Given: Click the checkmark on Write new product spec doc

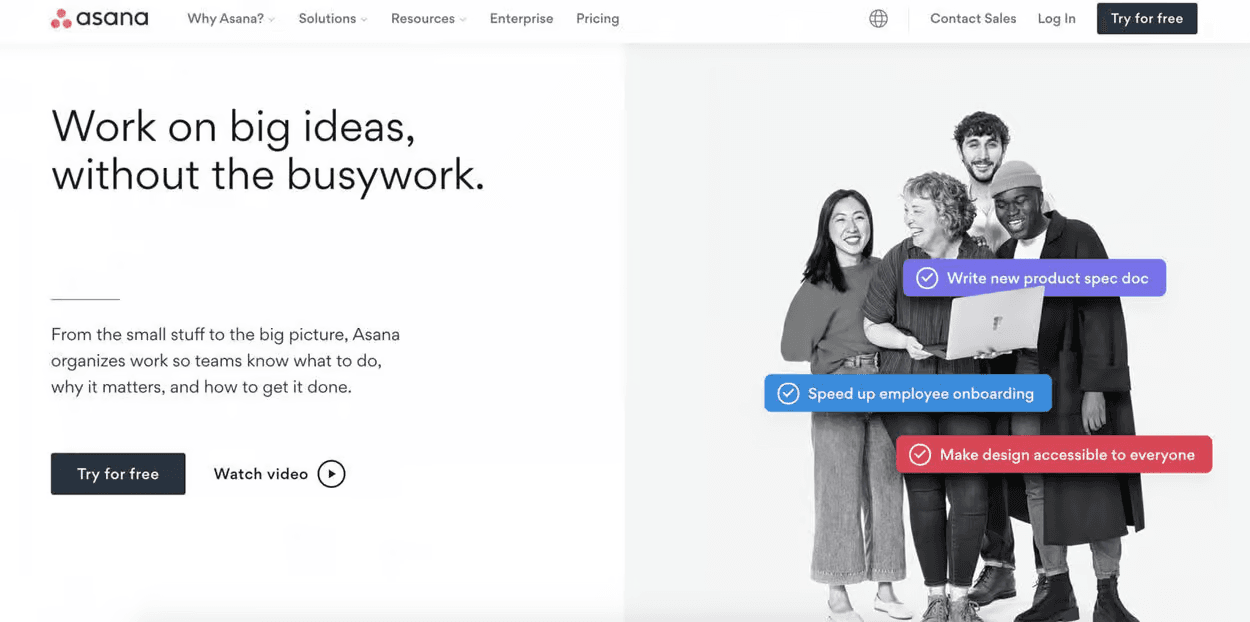Looking at the screenshot, I should [x=927, y=278].
